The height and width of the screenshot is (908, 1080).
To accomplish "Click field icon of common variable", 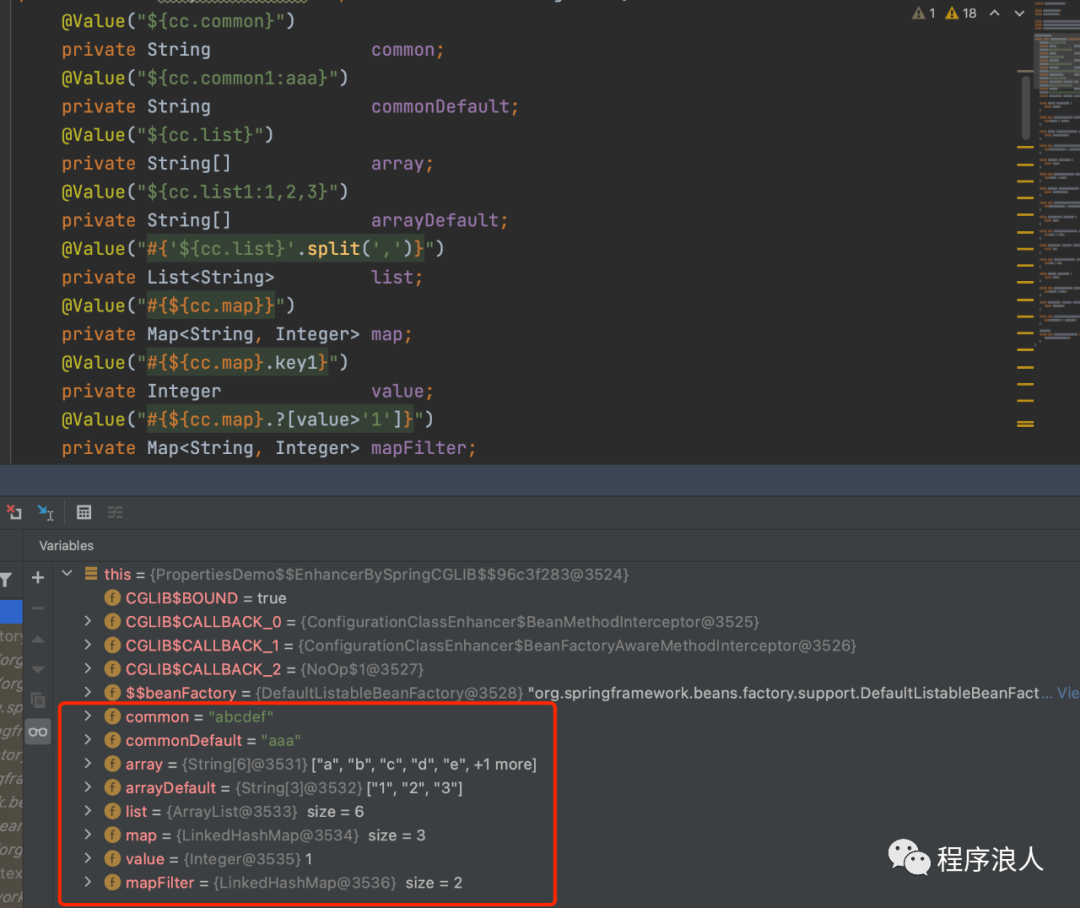I will click(x=112, y=716).
